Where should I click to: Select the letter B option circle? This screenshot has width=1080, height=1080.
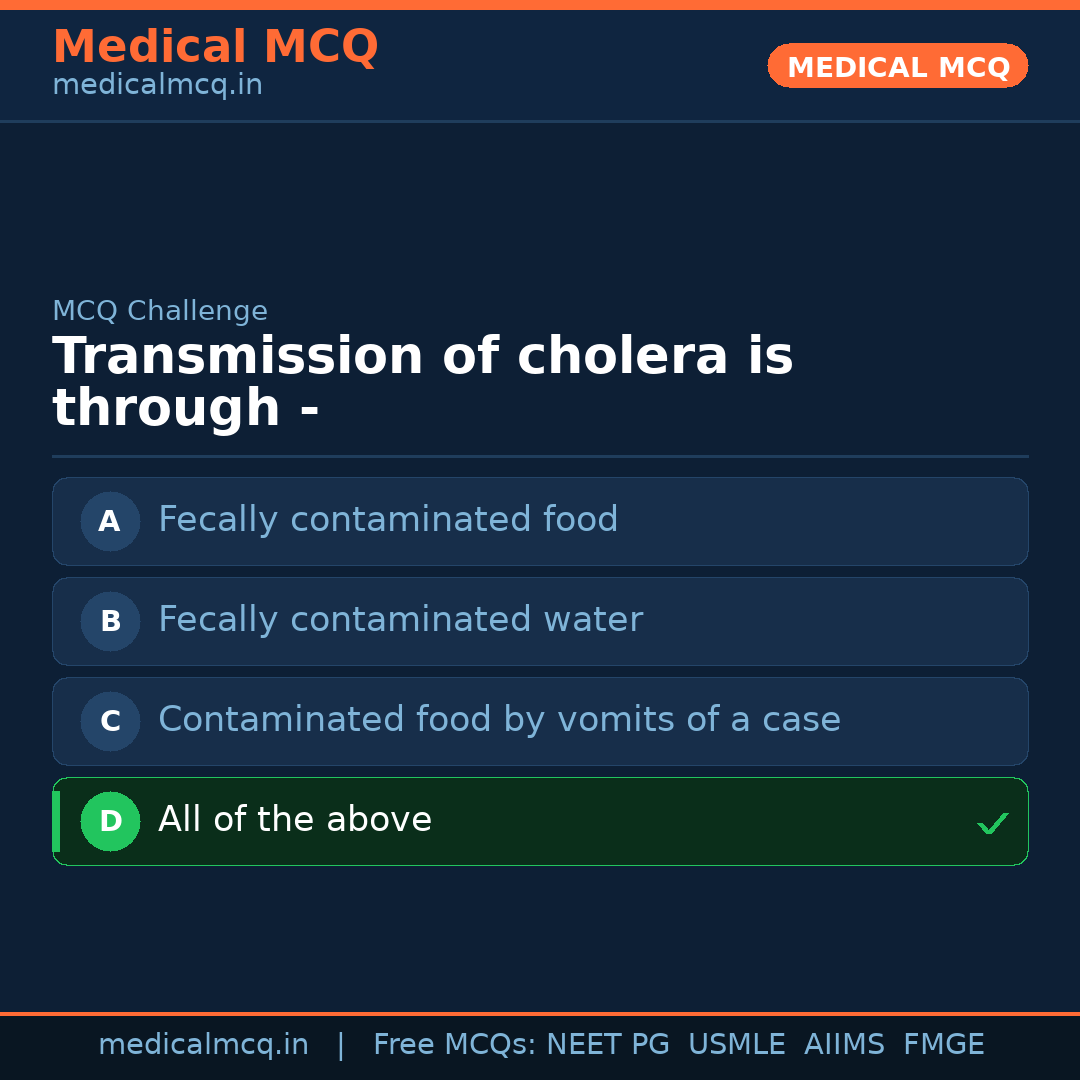[110, 621]
